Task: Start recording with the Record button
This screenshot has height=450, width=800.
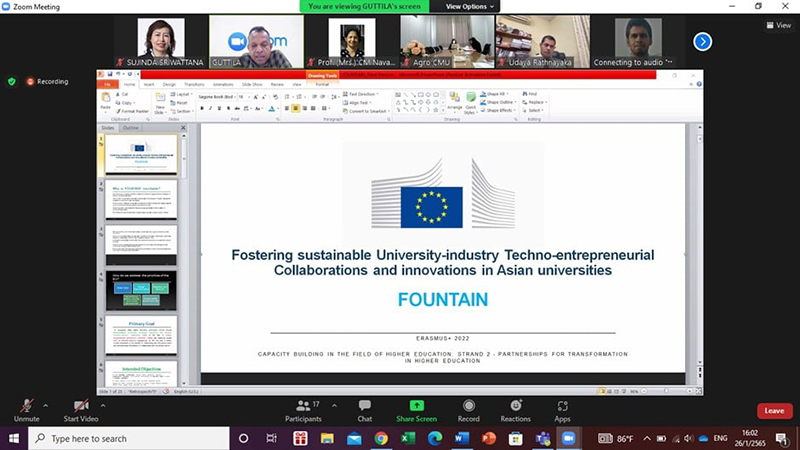Action: click(x=468, y=411)
